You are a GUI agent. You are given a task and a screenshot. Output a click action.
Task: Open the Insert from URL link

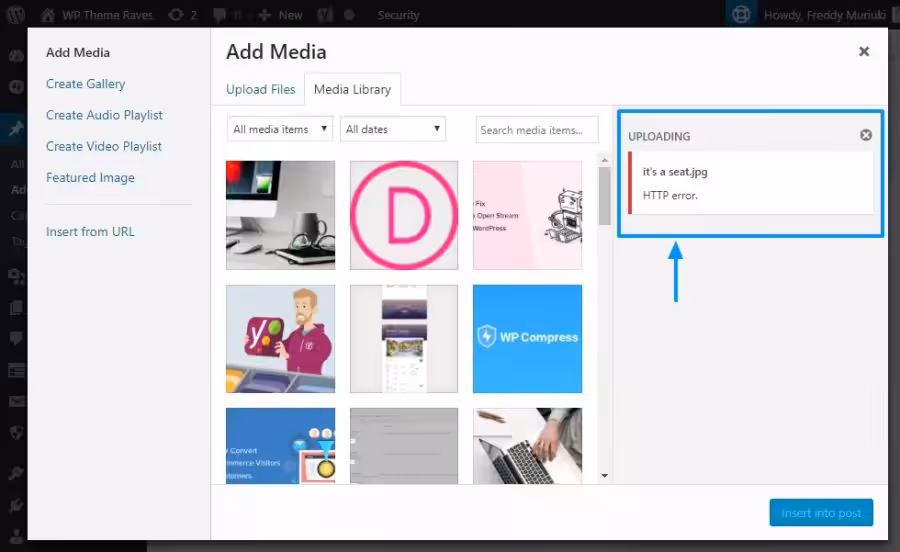90,232
